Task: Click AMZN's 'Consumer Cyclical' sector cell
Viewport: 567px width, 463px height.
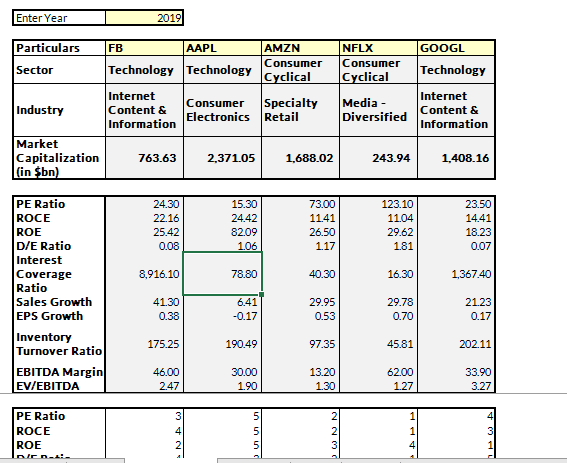Action: click(x=300, y=70)
